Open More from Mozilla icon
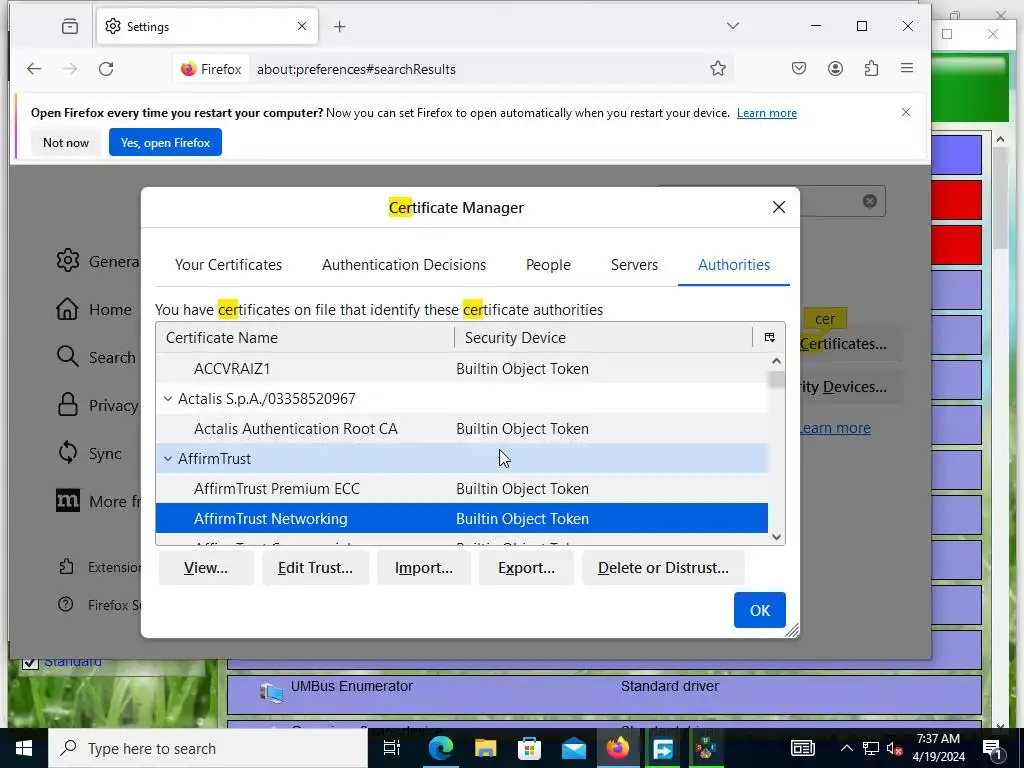The width and height of the screenshot is (1024, 768). pos(68,501)
